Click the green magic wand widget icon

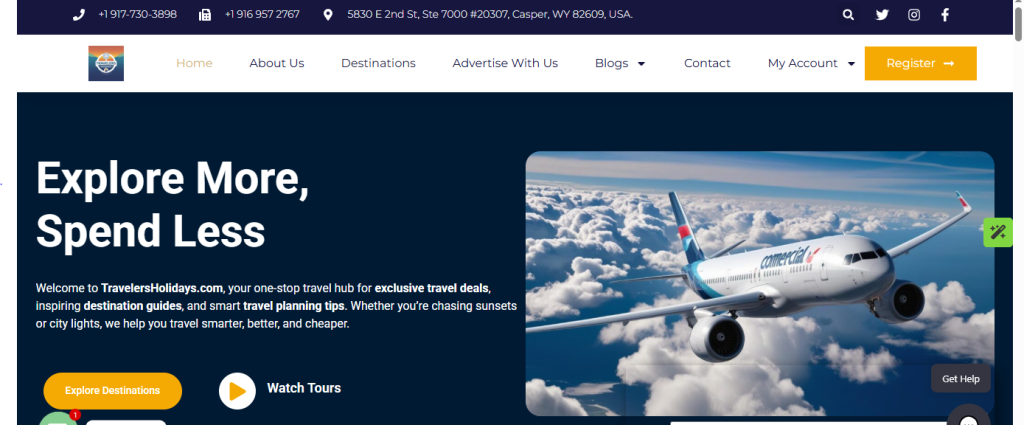997,232
